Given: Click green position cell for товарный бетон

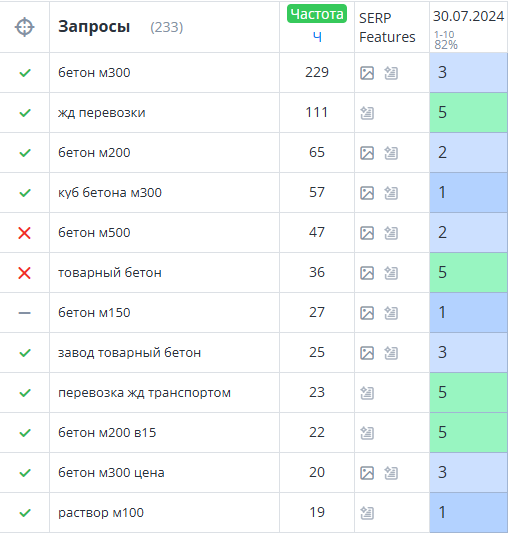Looking at the screenshot, I should pos(469,272).
